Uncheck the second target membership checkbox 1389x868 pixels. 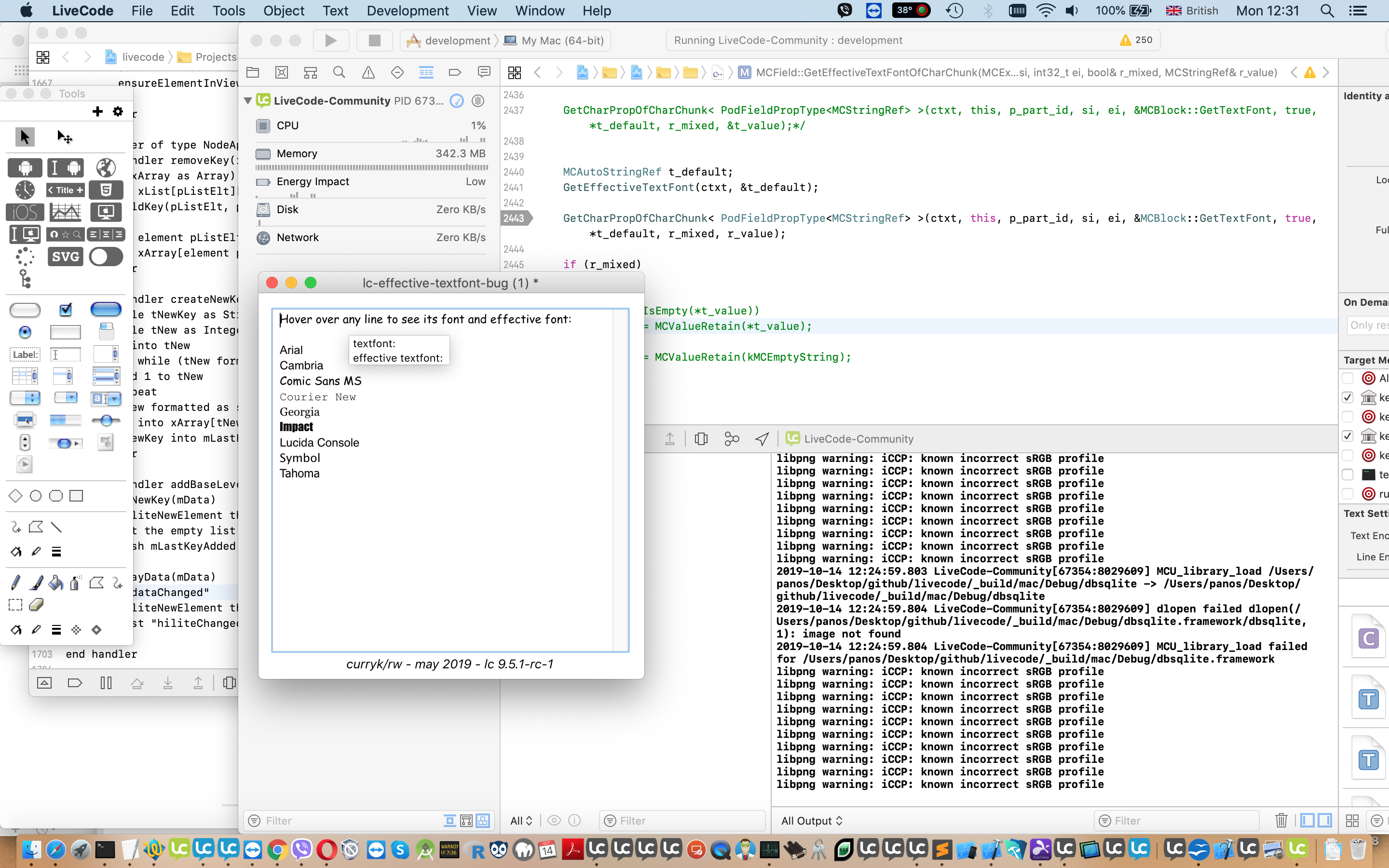[1348, 397]
